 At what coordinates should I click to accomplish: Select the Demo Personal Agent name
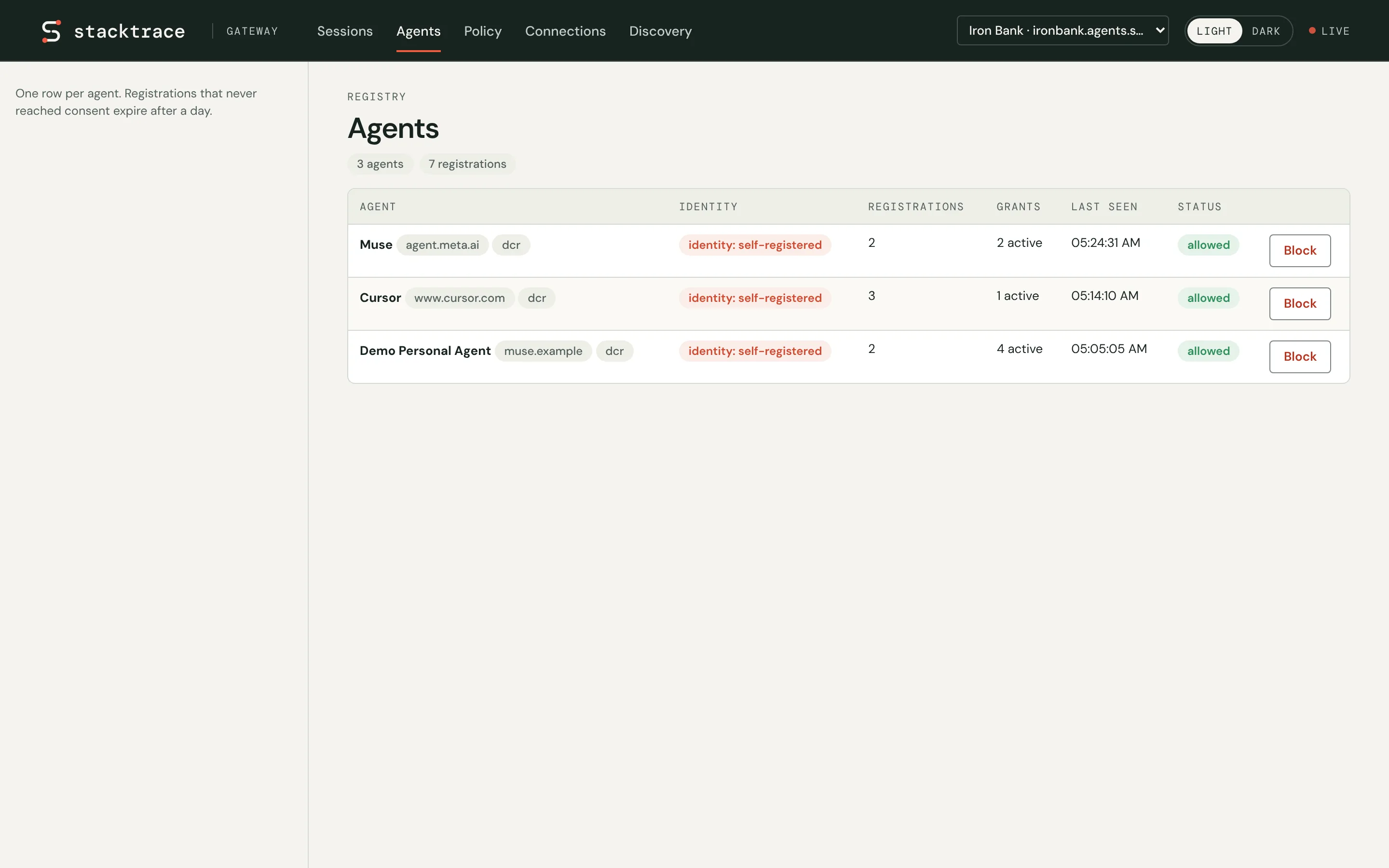click(425, 352)
